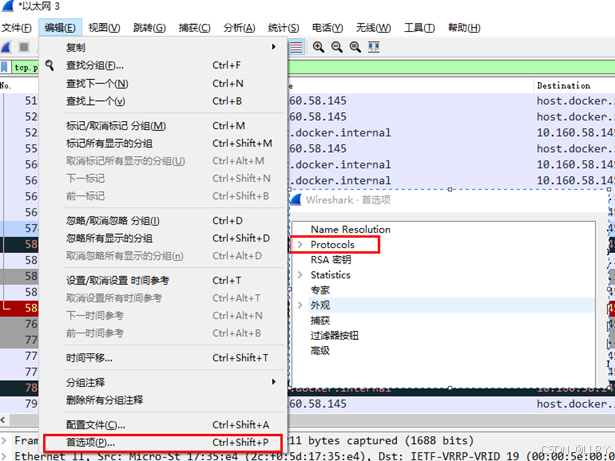The height and width of the screenshot is (461, 615).
Task: Select packet row numbered 51
Action: (x=308, y=101)
